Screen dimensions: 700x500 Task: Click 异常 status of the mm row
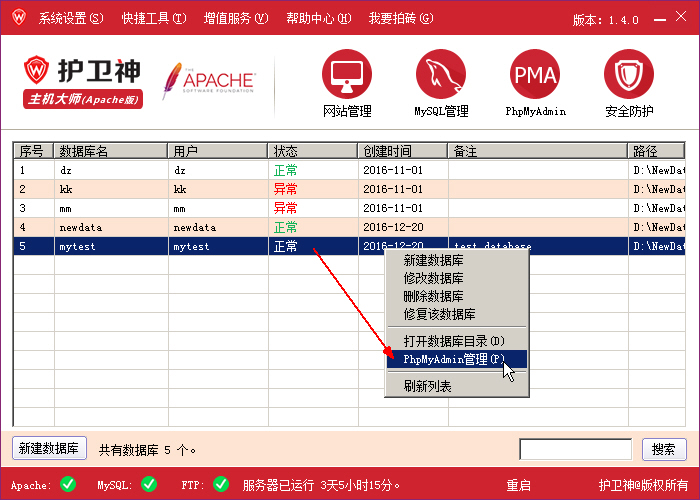[285, 208]
